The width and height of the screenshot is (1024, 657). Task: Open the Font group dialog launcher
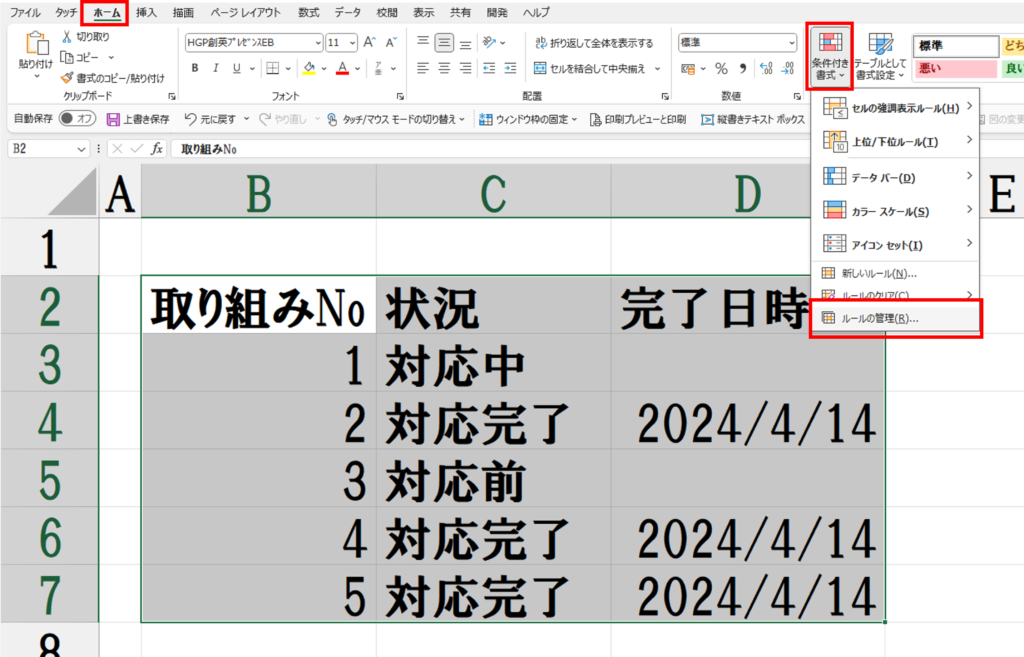[x=400, y=96]
